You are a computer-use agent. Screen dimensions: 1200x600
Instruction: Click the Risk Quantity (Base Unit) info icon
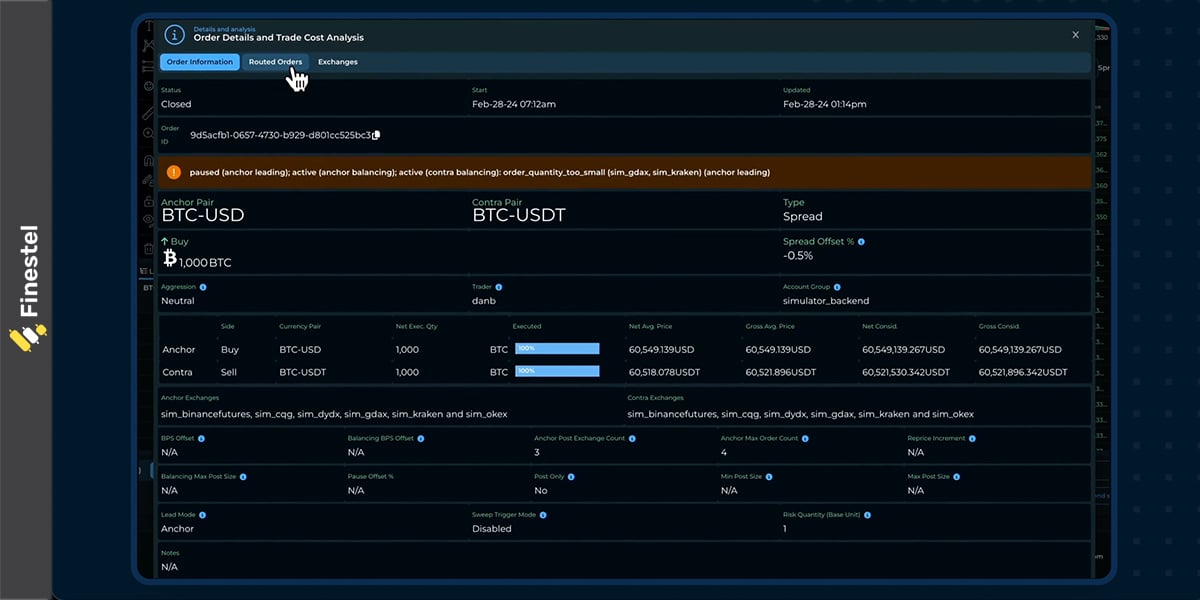click(867, 515)
